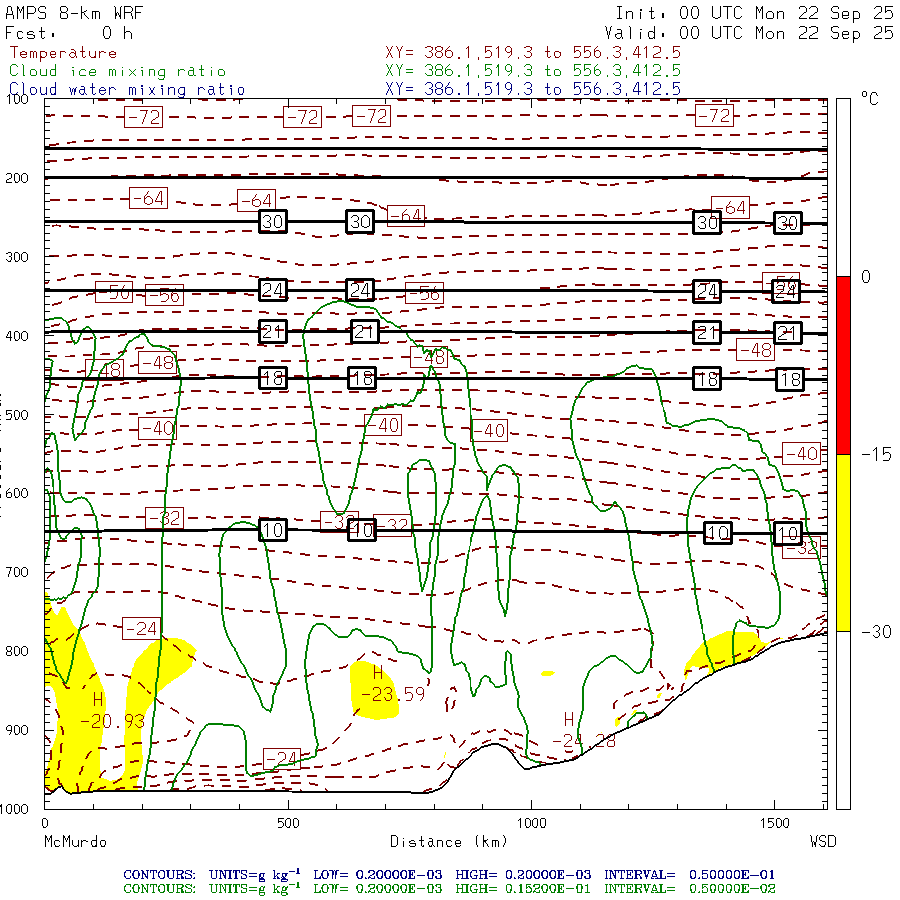Click the '700' pressure axis label

coord(17,572)
